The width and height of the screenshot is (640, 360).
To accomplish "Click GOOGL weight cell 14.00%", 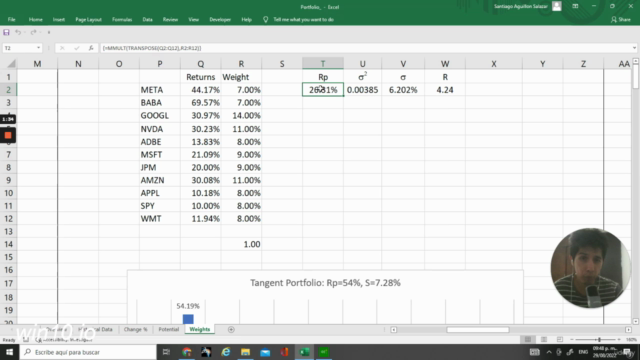I will pyautogui.click(x=241, y=116).
